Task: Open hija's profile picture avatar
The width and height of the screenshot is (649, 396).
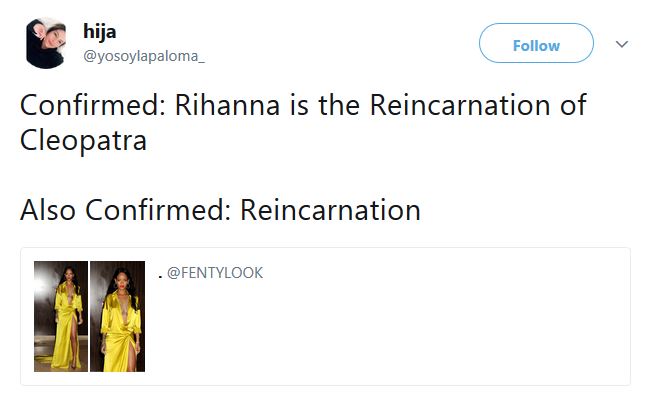Action: click(46, 43)
